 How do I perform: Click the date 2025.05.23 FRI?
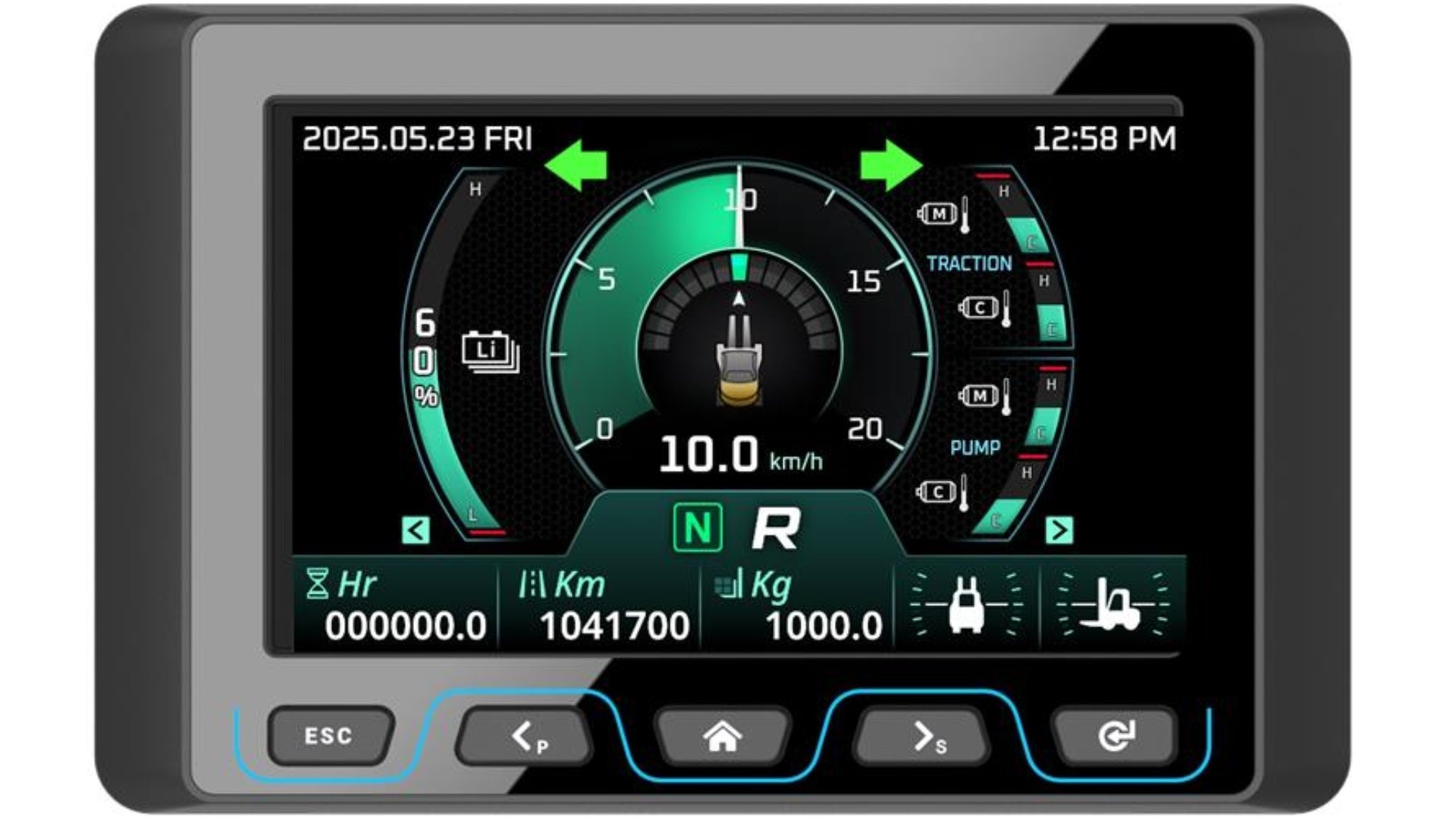click(x=417, y=139)
